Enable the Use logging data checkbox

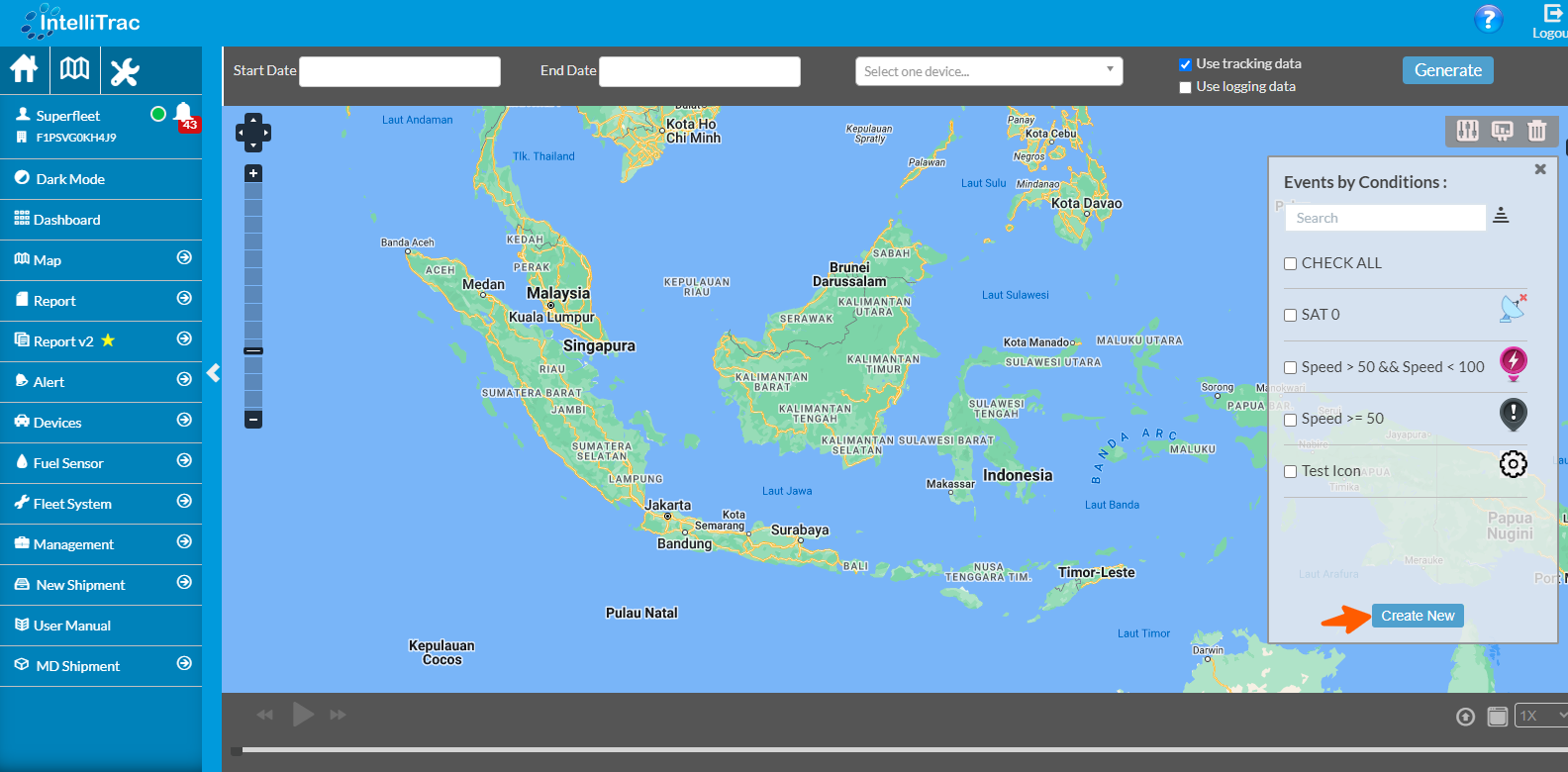pyautogui.click(x=1185, y=87)
